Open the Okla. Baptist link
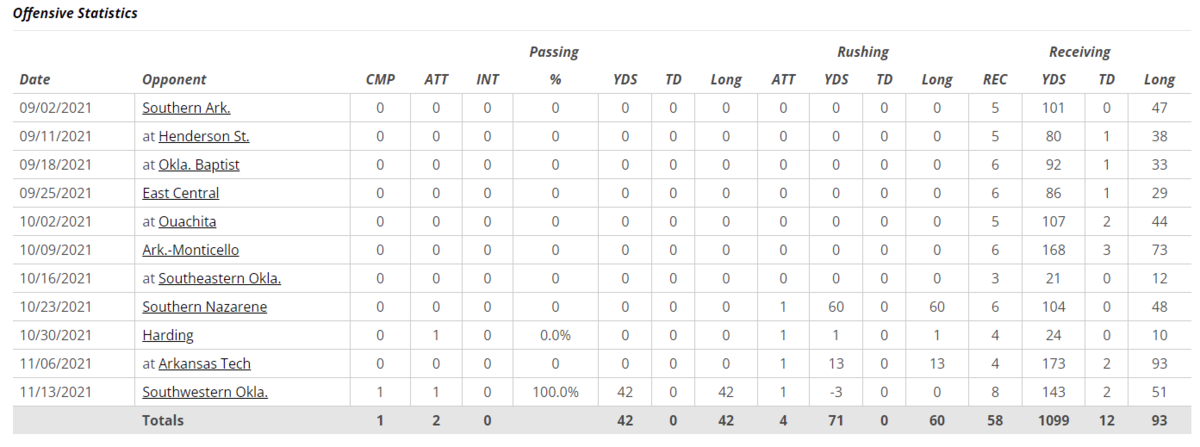 point(199,165)
